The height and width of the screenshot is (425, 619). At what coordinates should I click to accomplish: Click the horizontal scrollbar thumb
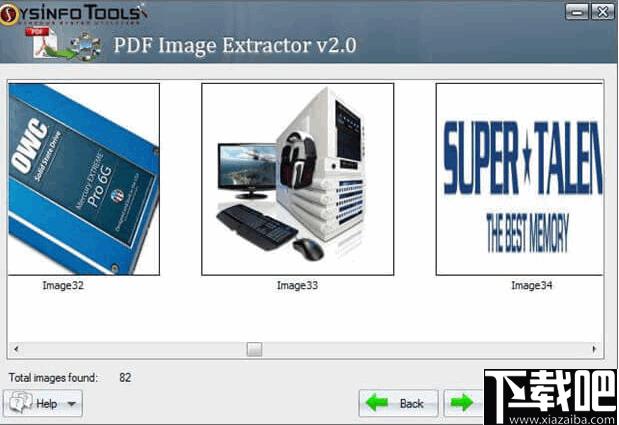[254, 349]
